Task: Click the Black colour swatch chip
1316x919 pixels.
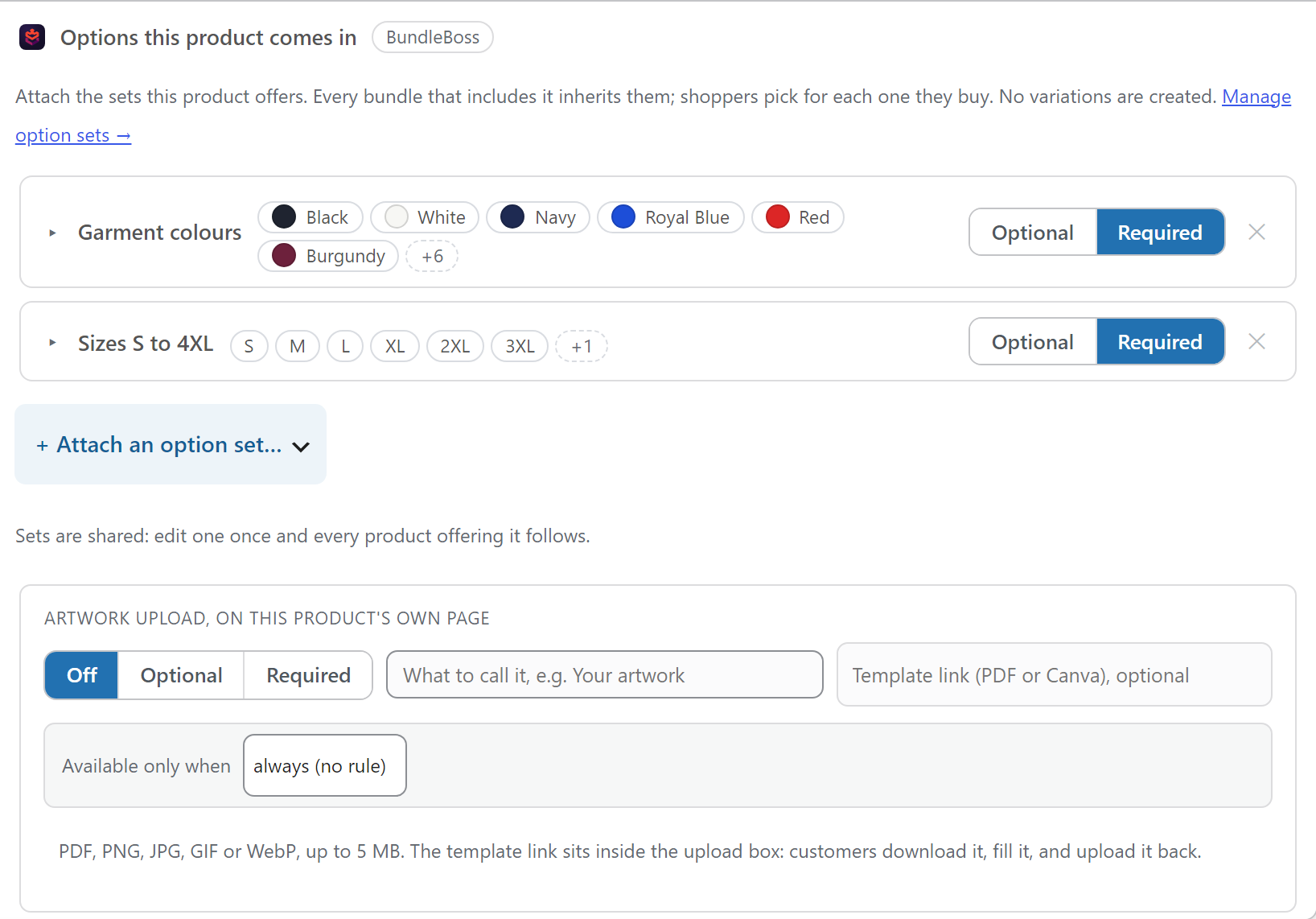Action: [310, 217]
